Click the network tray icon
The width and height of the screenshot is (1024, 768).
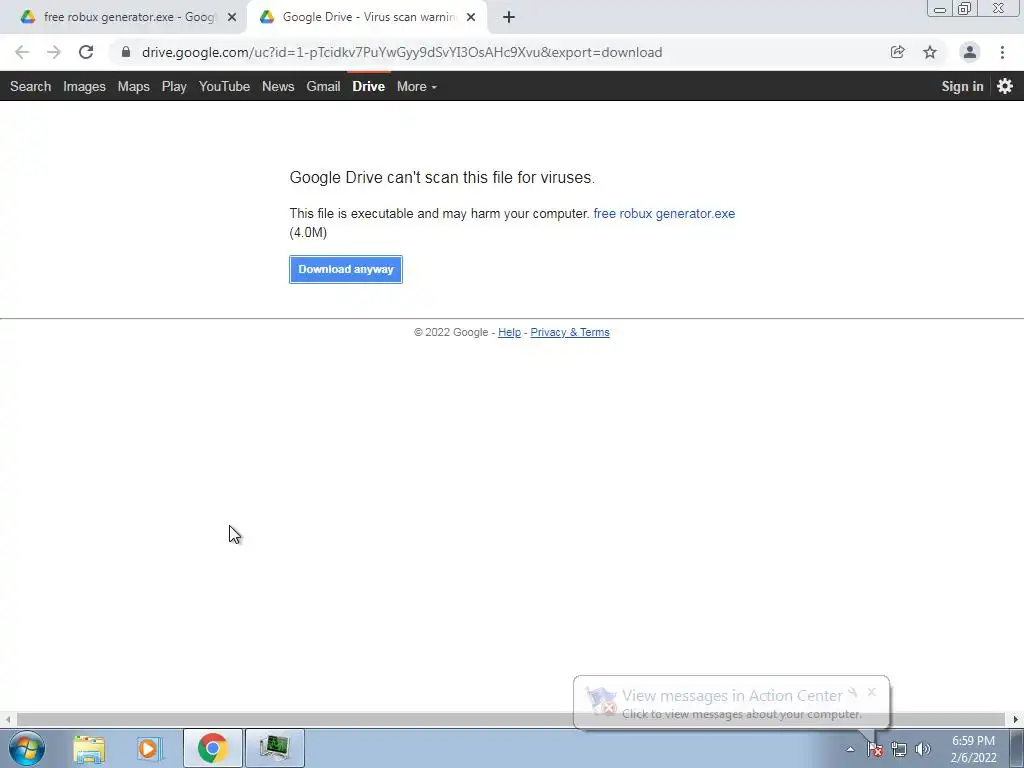point(899,750)
